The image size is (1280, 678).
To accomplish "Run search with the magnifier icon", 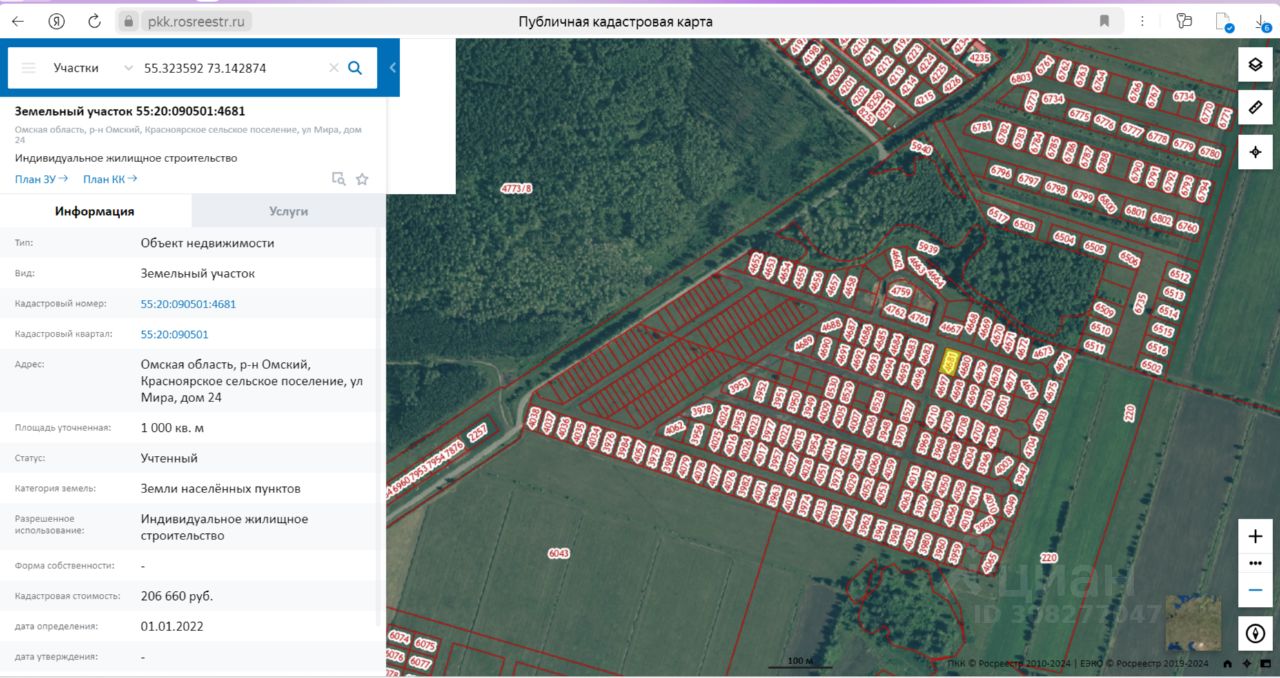I will pyautogui.click(x=355, y=68).
